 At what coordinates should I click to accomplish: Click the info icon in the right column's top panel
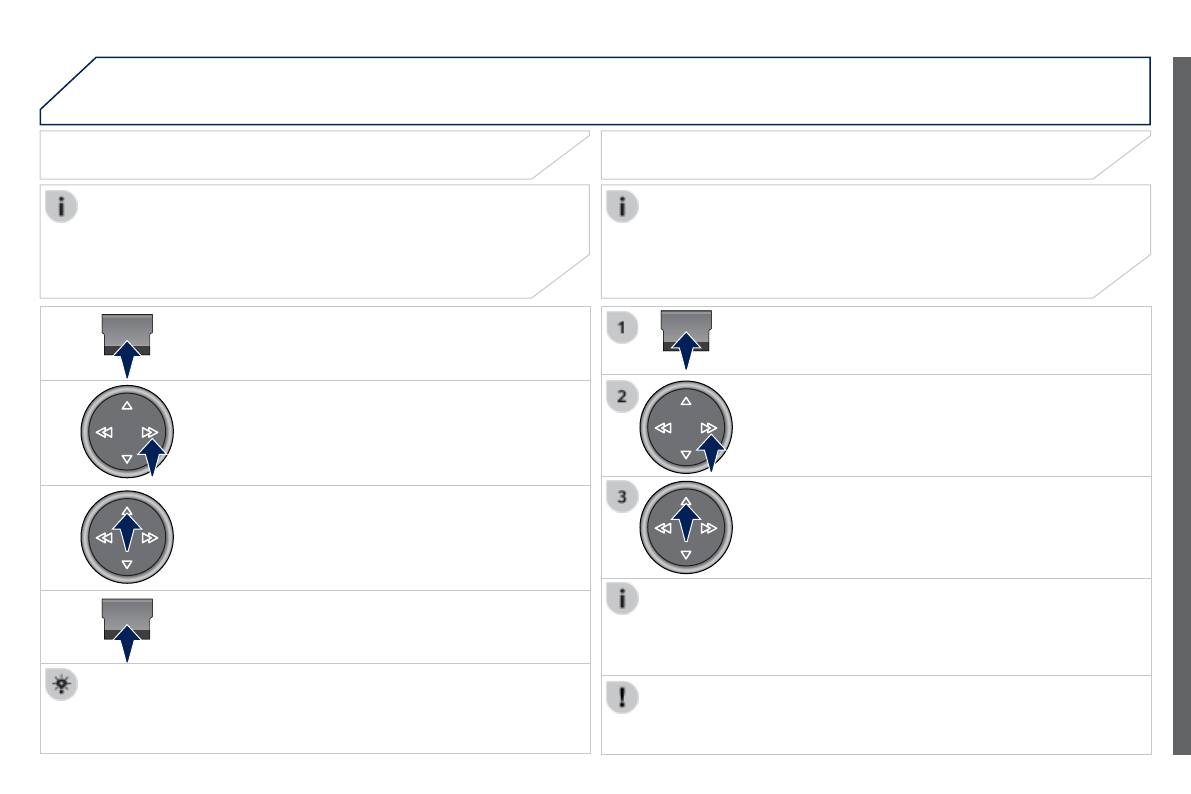coord(622,207)
